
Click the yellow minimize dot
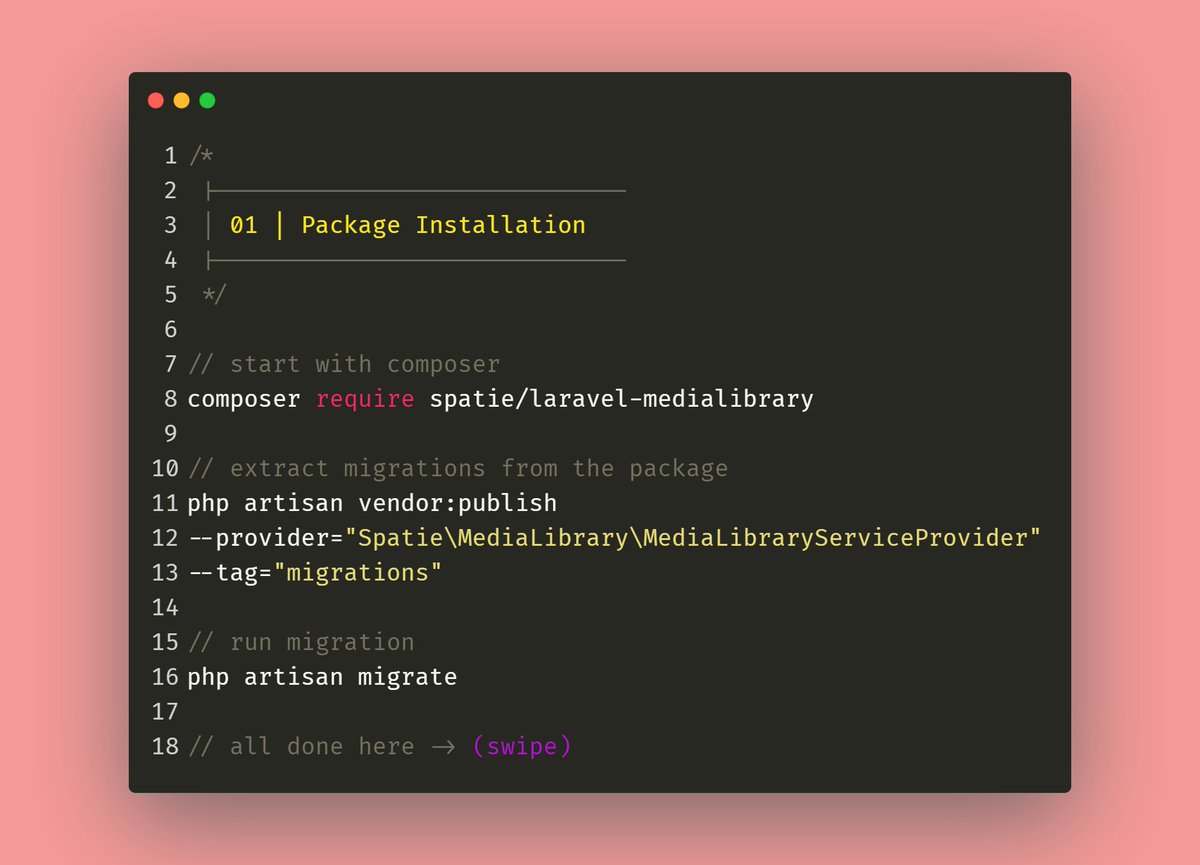click(x=181, y=100)
